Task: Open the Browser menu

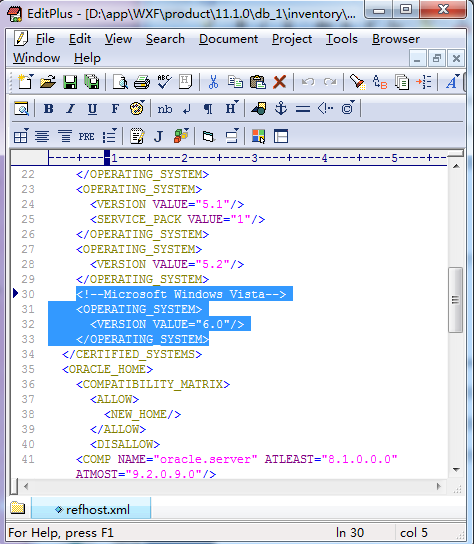Action: pos(396,39)
